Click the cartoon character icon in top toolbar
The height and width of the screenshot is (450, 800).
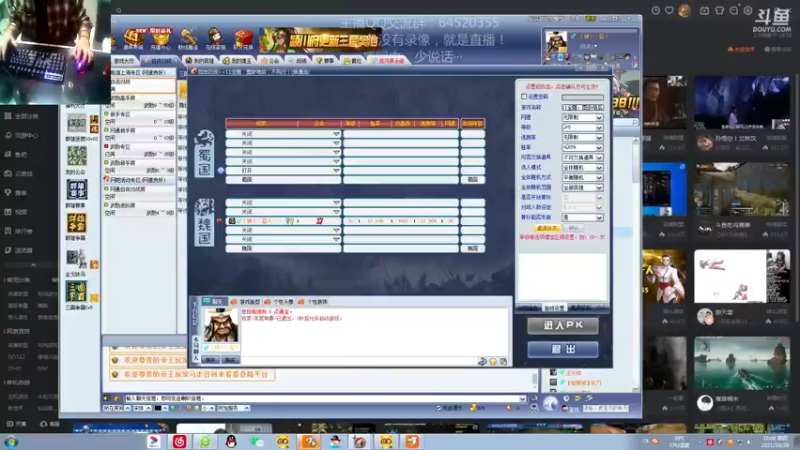click(215, 38)
